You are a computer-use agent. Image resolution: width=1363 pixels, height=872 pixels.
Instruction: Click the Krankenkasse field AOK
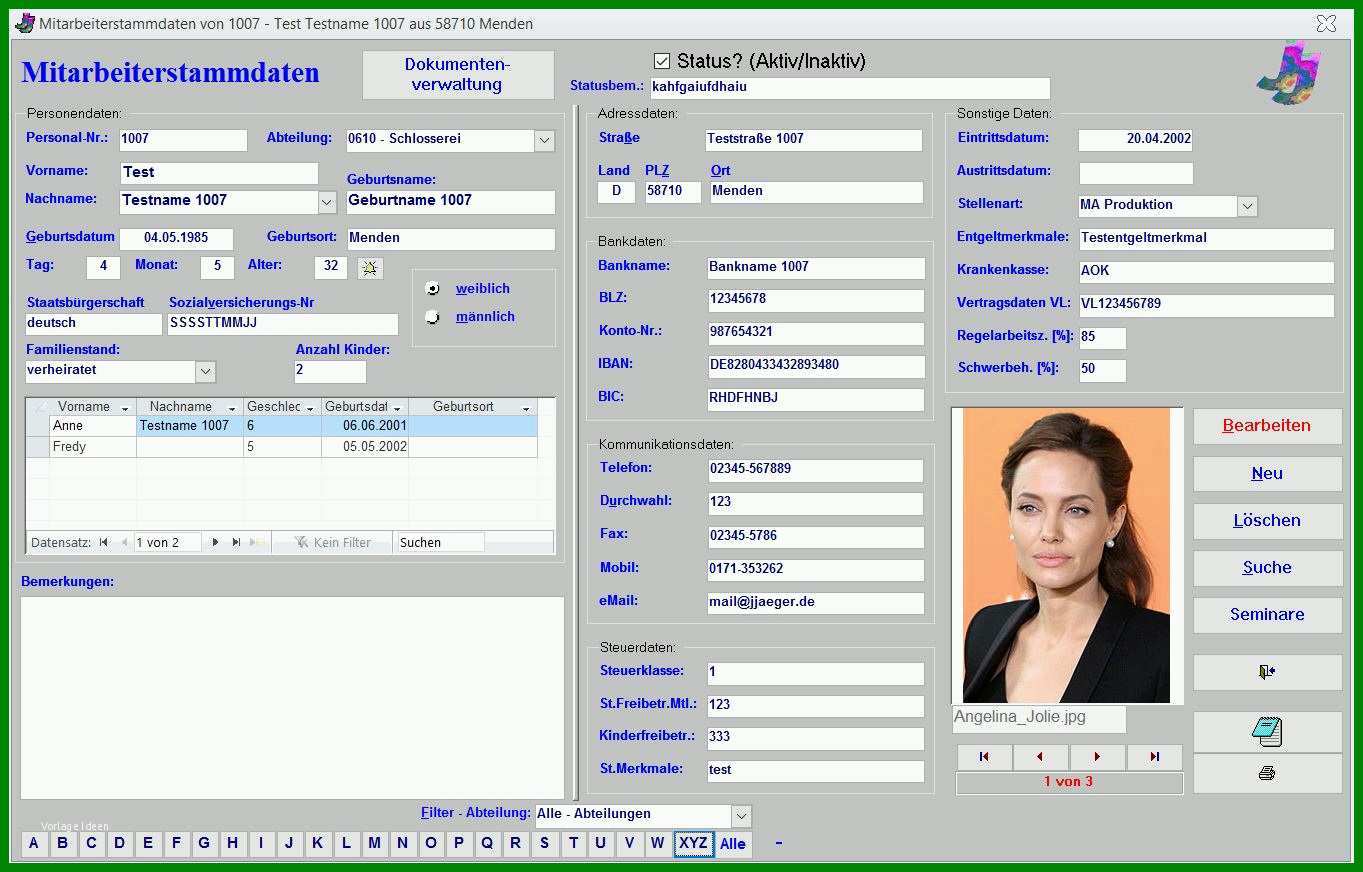[x=1206, y=271]
